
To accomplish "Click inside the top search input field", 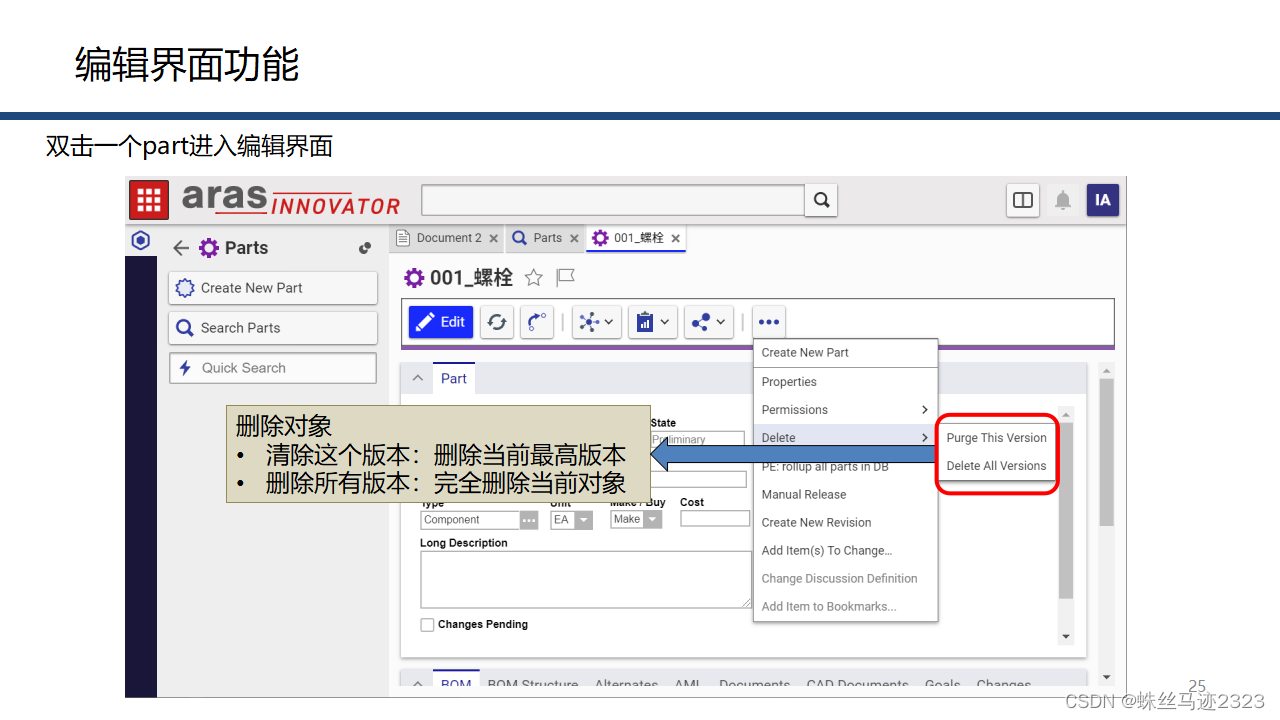I will (612, 199).
